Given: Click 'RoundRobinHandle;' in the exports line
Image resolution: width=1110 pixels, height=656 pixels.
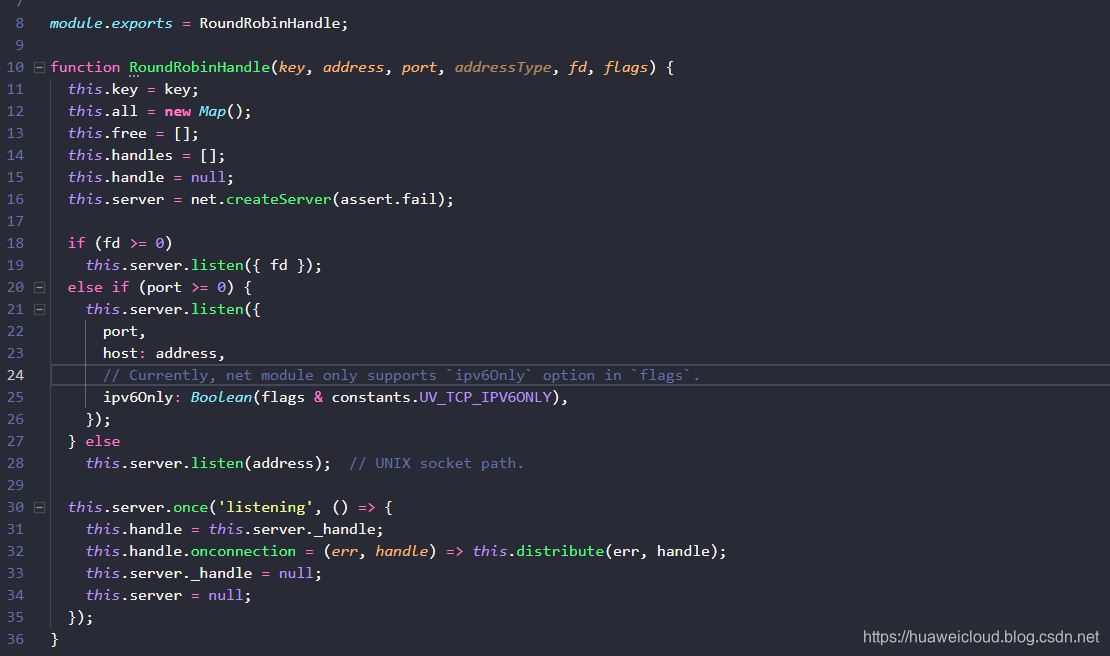Looking at the screenshot, I should (274, 23).
